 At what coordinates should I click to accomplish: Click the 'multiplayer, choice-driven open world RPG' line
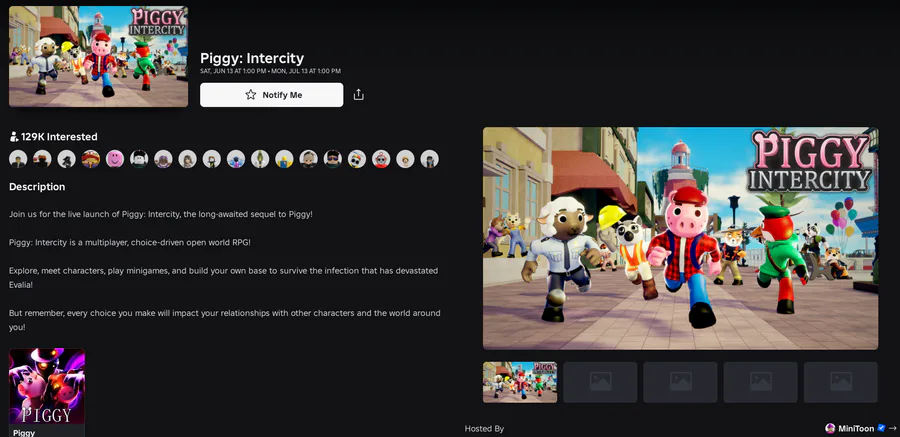[130, 242]
